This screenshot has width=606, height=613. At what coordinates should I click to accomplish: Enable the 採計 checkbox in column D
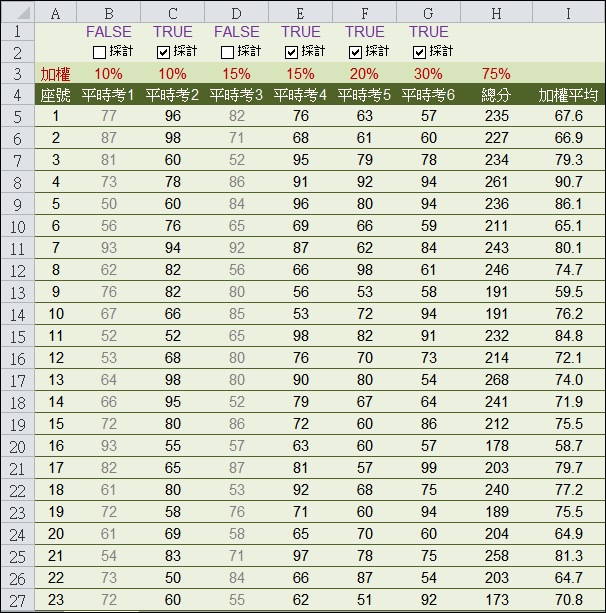point(227,52)
